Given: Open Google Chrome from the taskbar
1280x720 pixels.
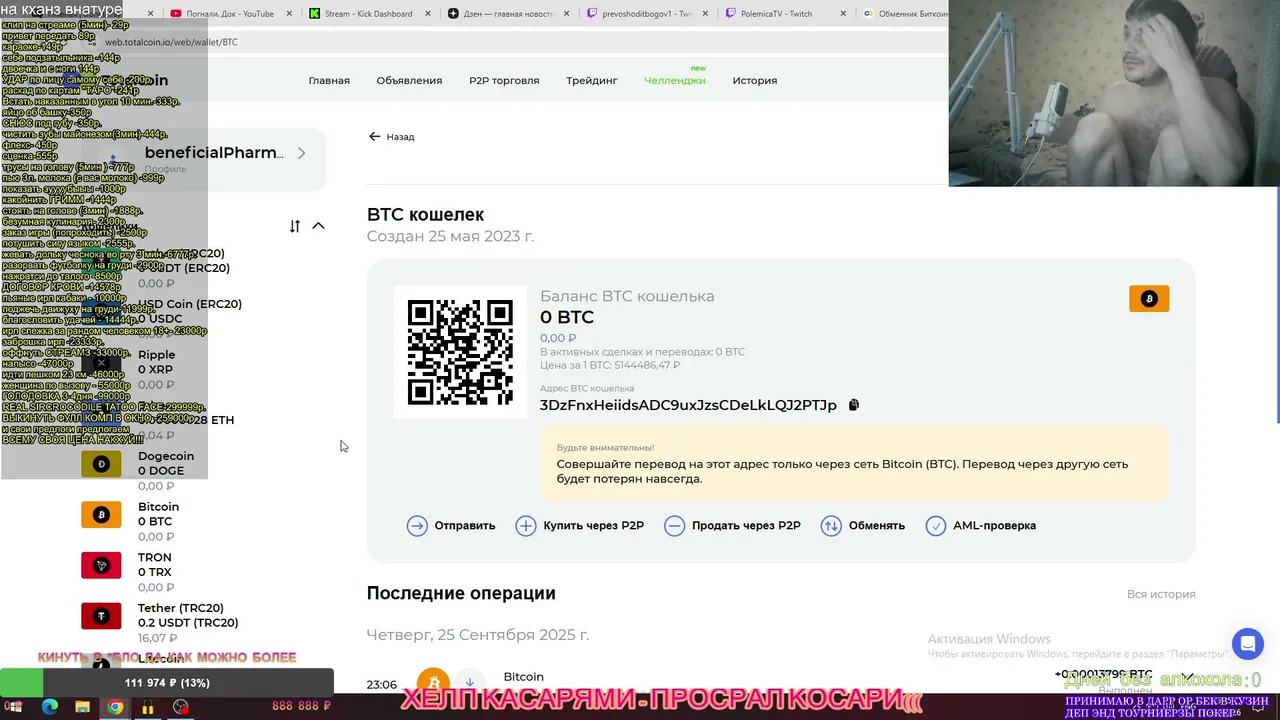Looking at the screenshot, I should 115,707.
